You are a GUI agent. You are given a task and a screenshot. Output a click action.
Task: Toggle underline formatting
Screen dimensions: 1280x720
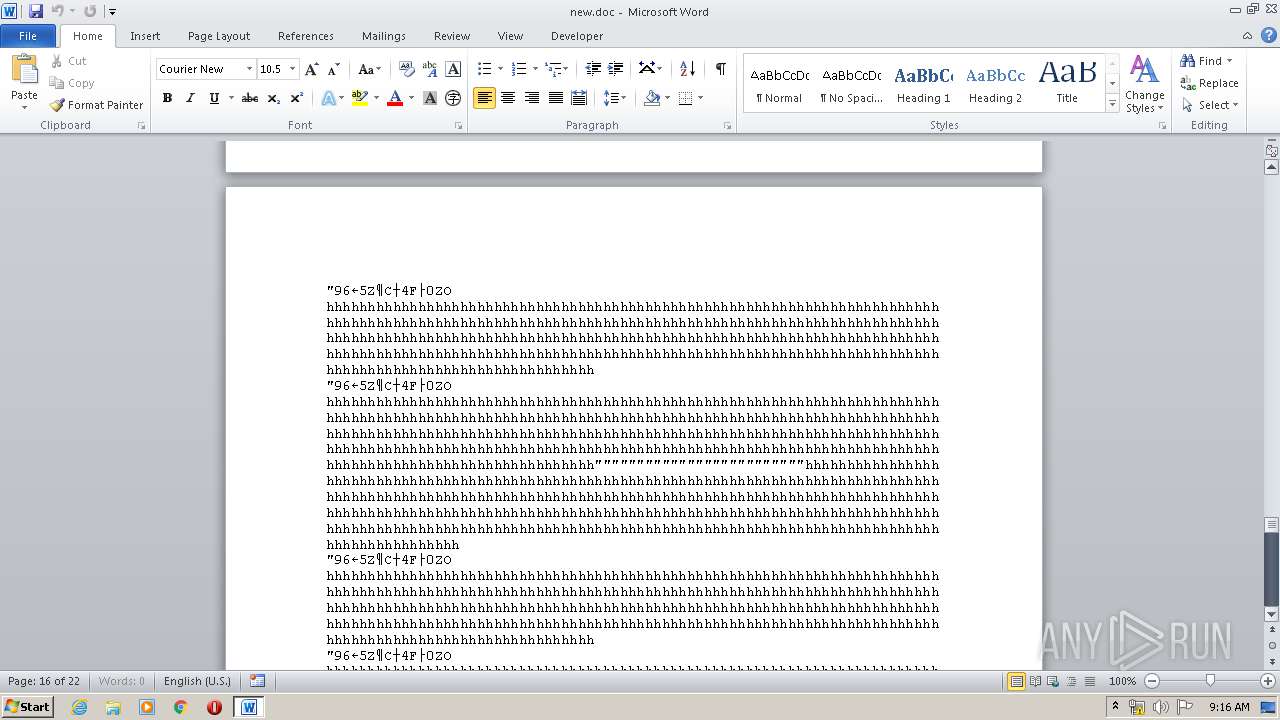pos(213,98)
